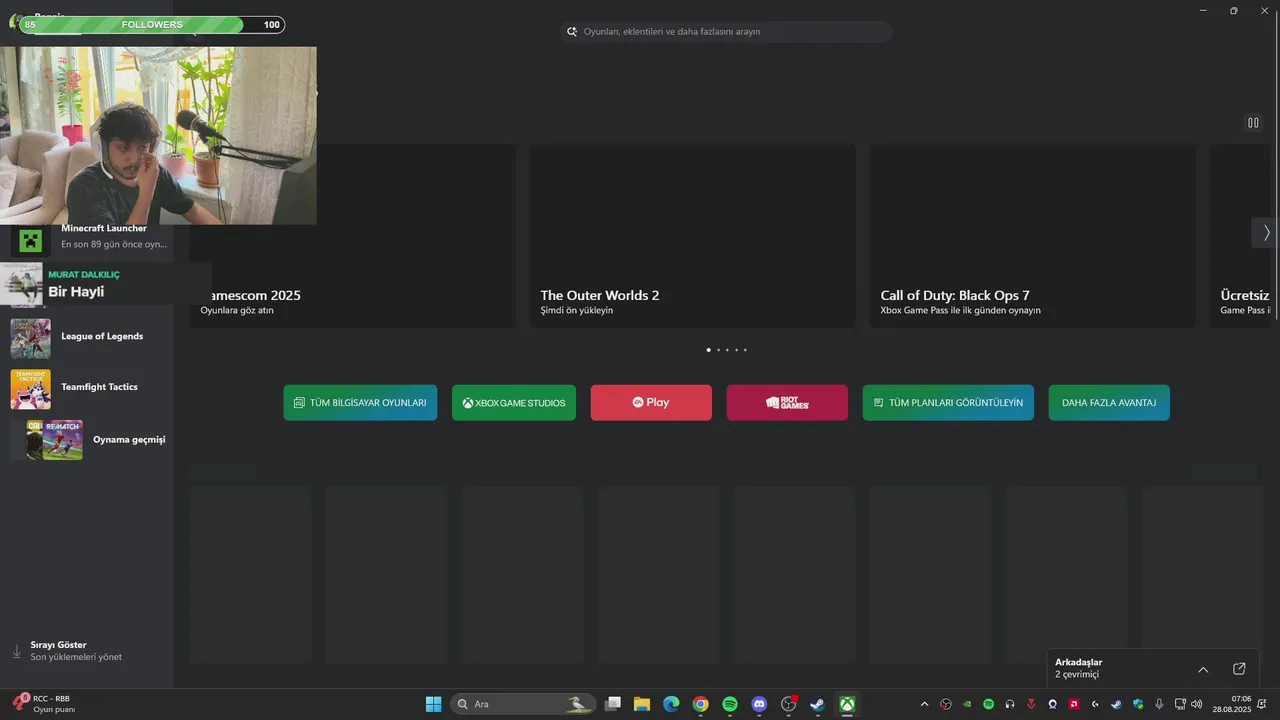Open the Windows Start menu
The image size is (1280, 720).
coord(433,704)
